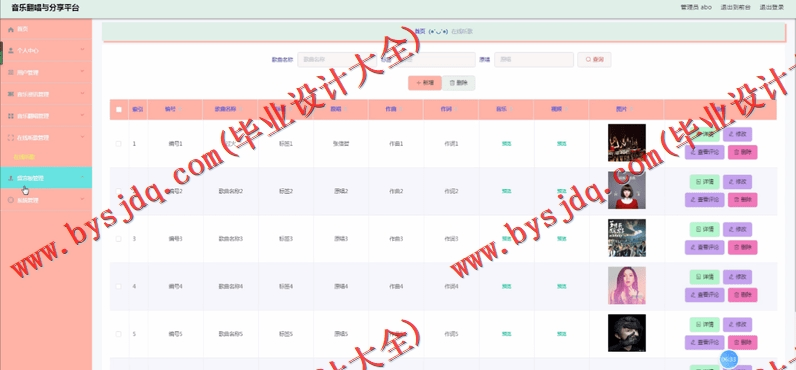This screenshot has width=796, height=370.
Task: Open 详情 for row 编号2
Action: tap(704, 182)
